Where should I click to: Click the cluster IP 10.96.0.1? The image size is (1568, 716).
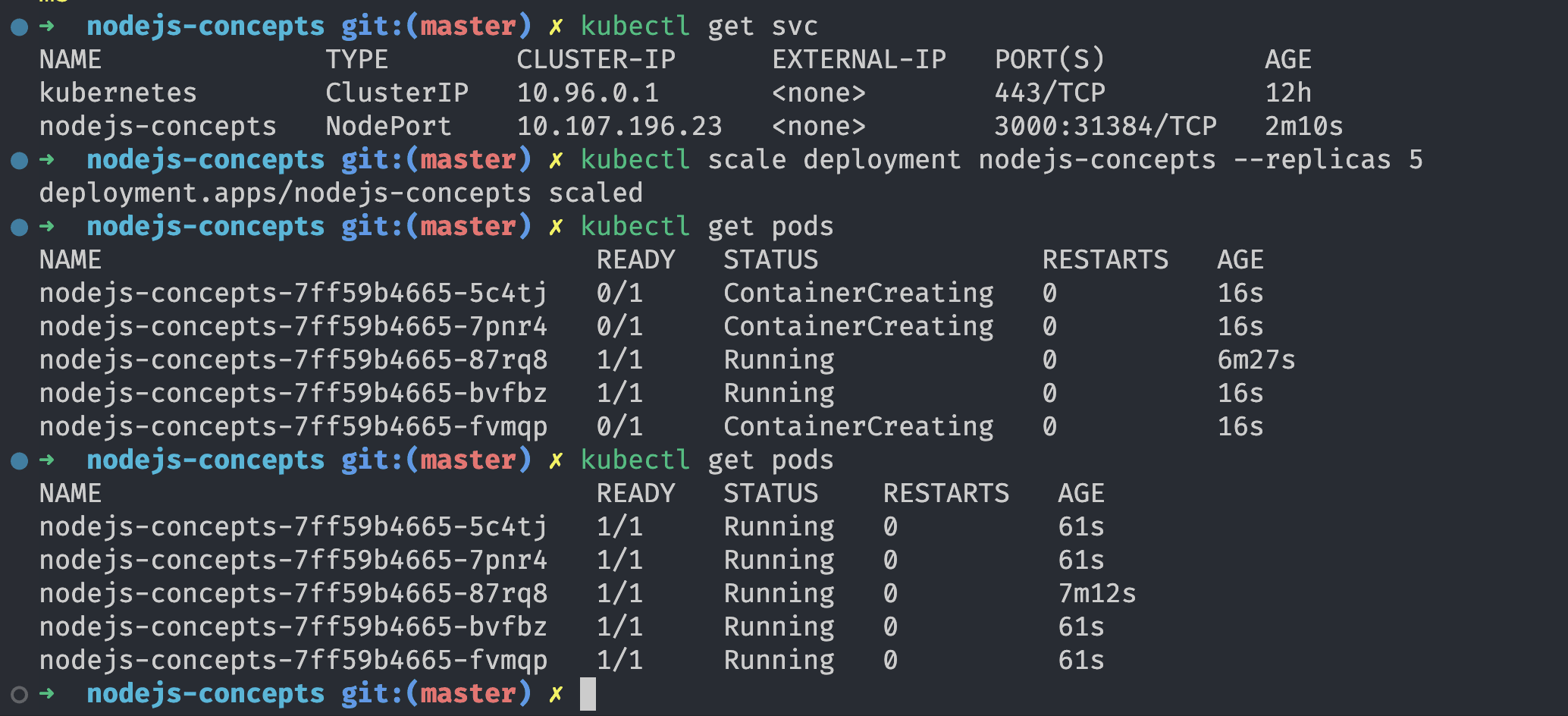(588, 93)
